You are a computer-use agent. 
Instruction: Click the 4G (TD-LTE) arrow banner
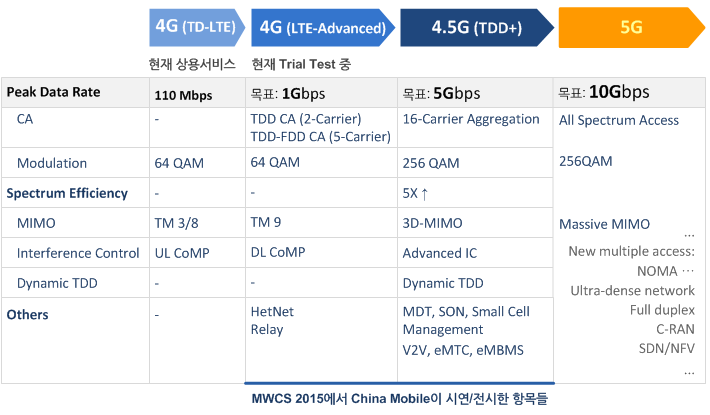(x=197, y=27)
